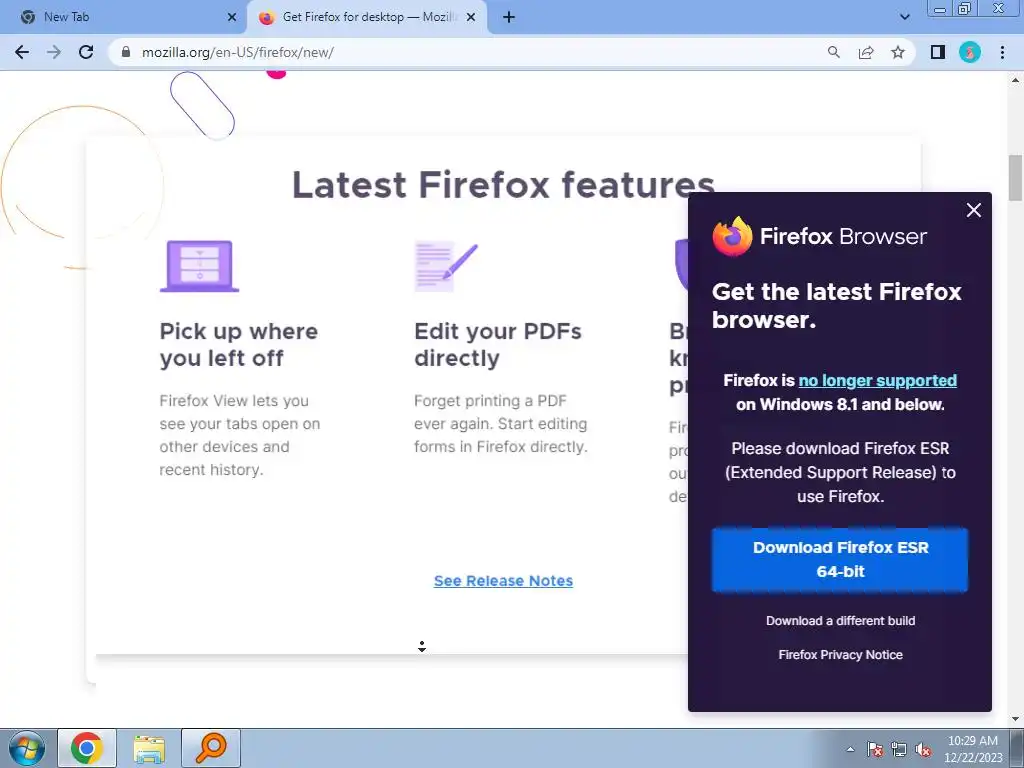Click the Firefox logo in the popup
The image size is (1024, 768).
(732, 236)
